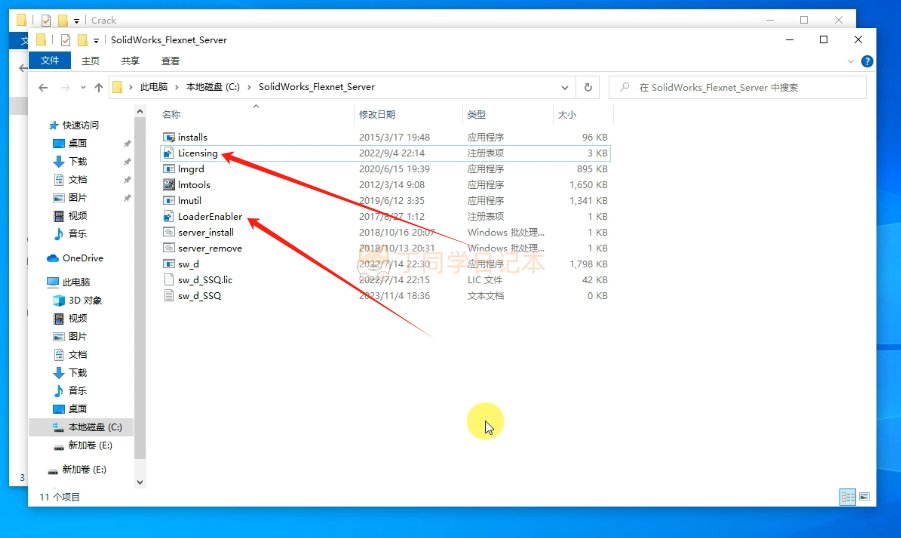901x538 pixels.
Task: Open the address bar history dropdown
Action: (565, 87)
